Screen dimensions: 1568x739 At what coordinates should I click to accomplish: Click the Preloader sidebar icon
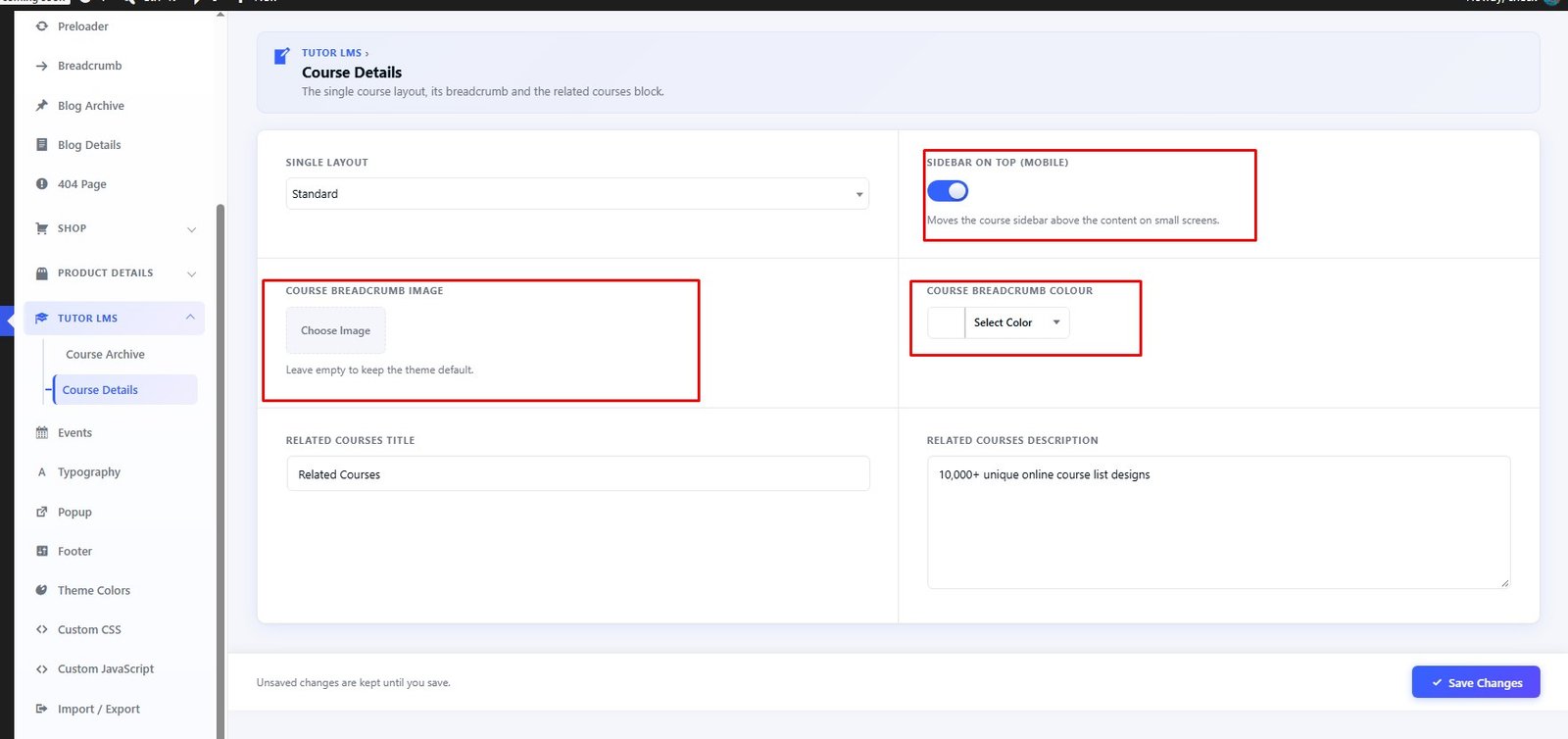point(41,26)
